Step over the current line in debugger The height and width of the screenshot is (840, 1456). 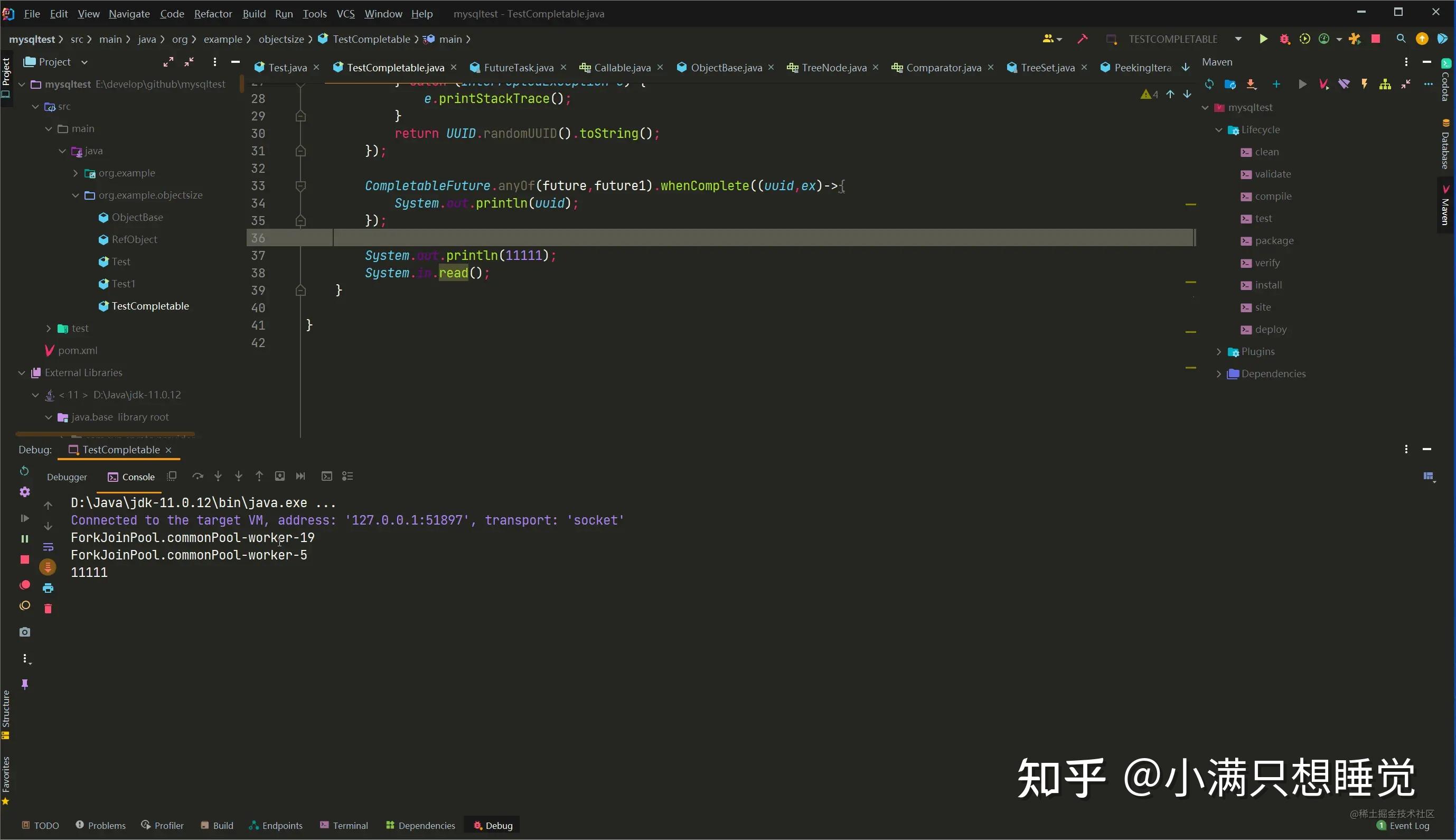tap(198, 476)
